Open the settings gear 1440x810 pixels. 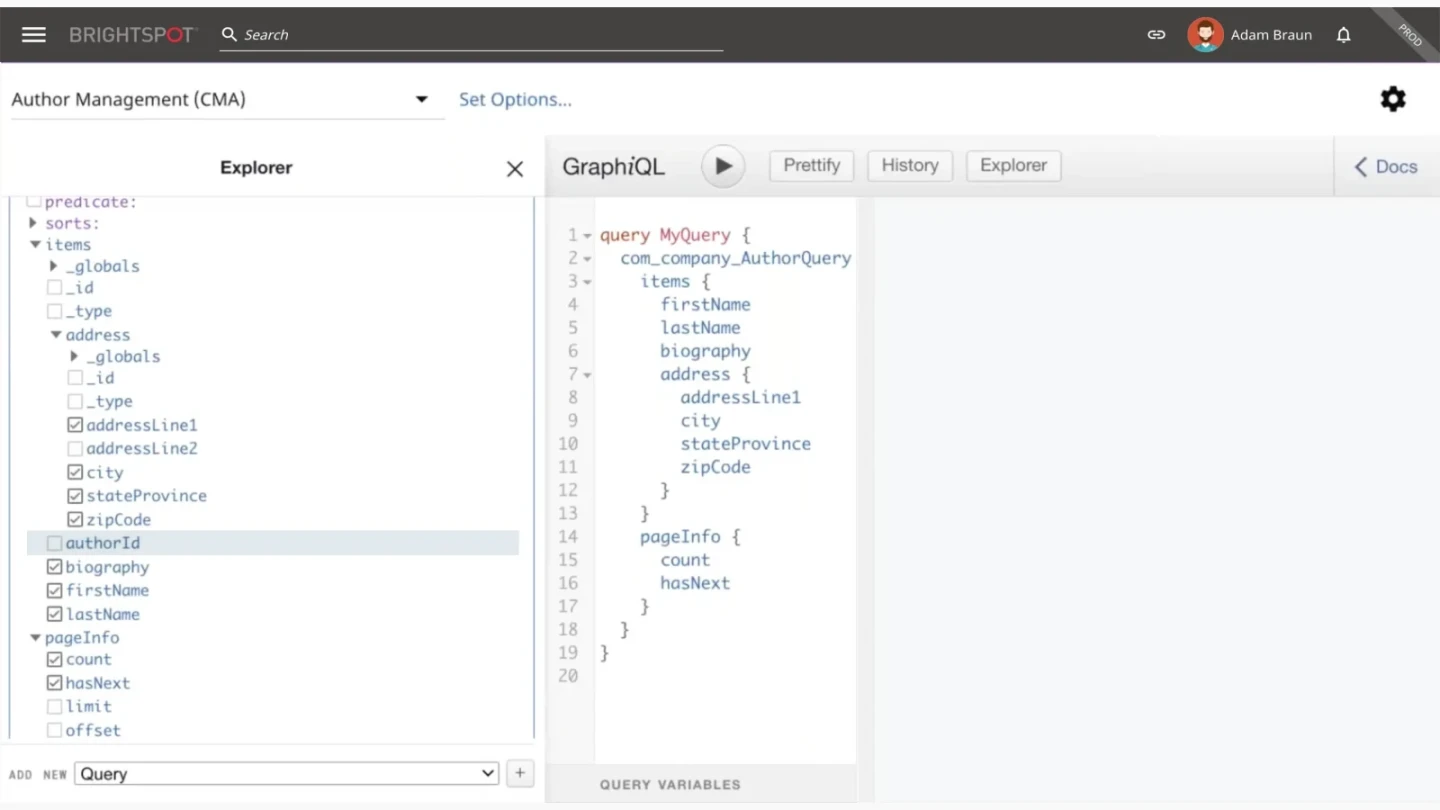[x=1393, y=99]
